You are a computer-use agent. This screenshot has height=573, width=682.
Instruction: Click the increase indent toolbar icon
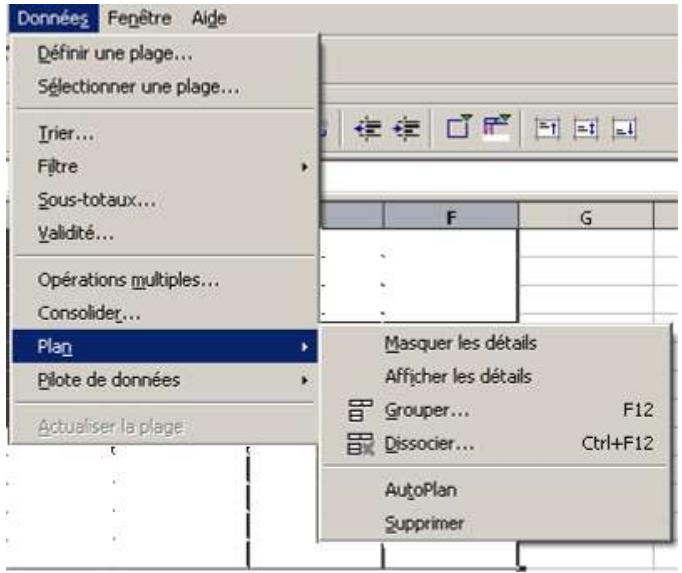(x=406, y=129)
